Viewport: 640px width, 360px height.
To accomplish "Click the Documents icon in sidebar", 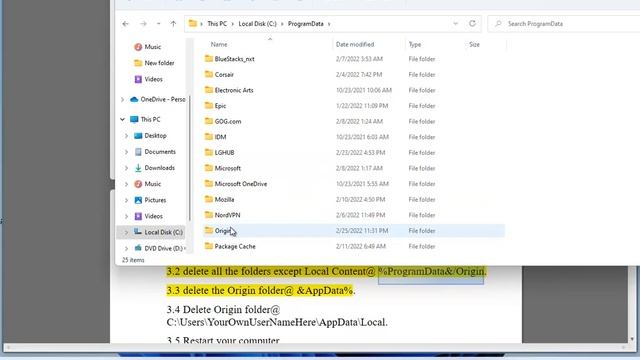I will [138, 151].
